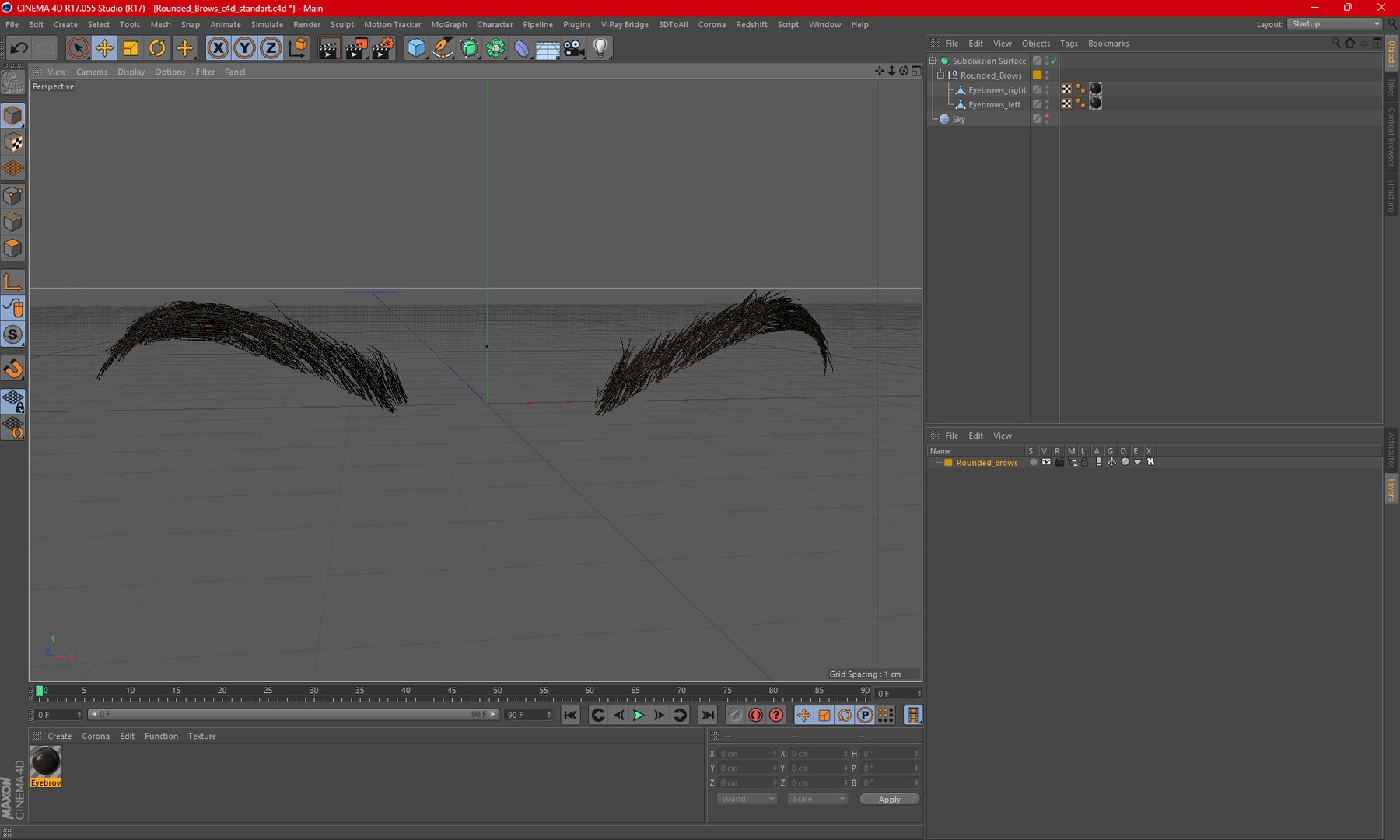Go to end of animation
This screenshot has width=1400, height=840.
tap(707, 715)
